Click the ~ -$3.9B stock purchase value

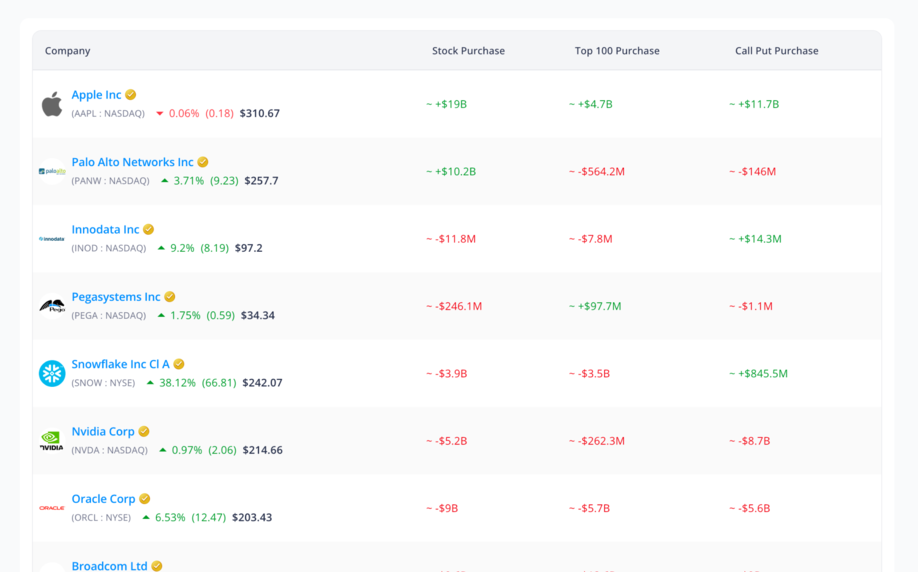[447, 374]
